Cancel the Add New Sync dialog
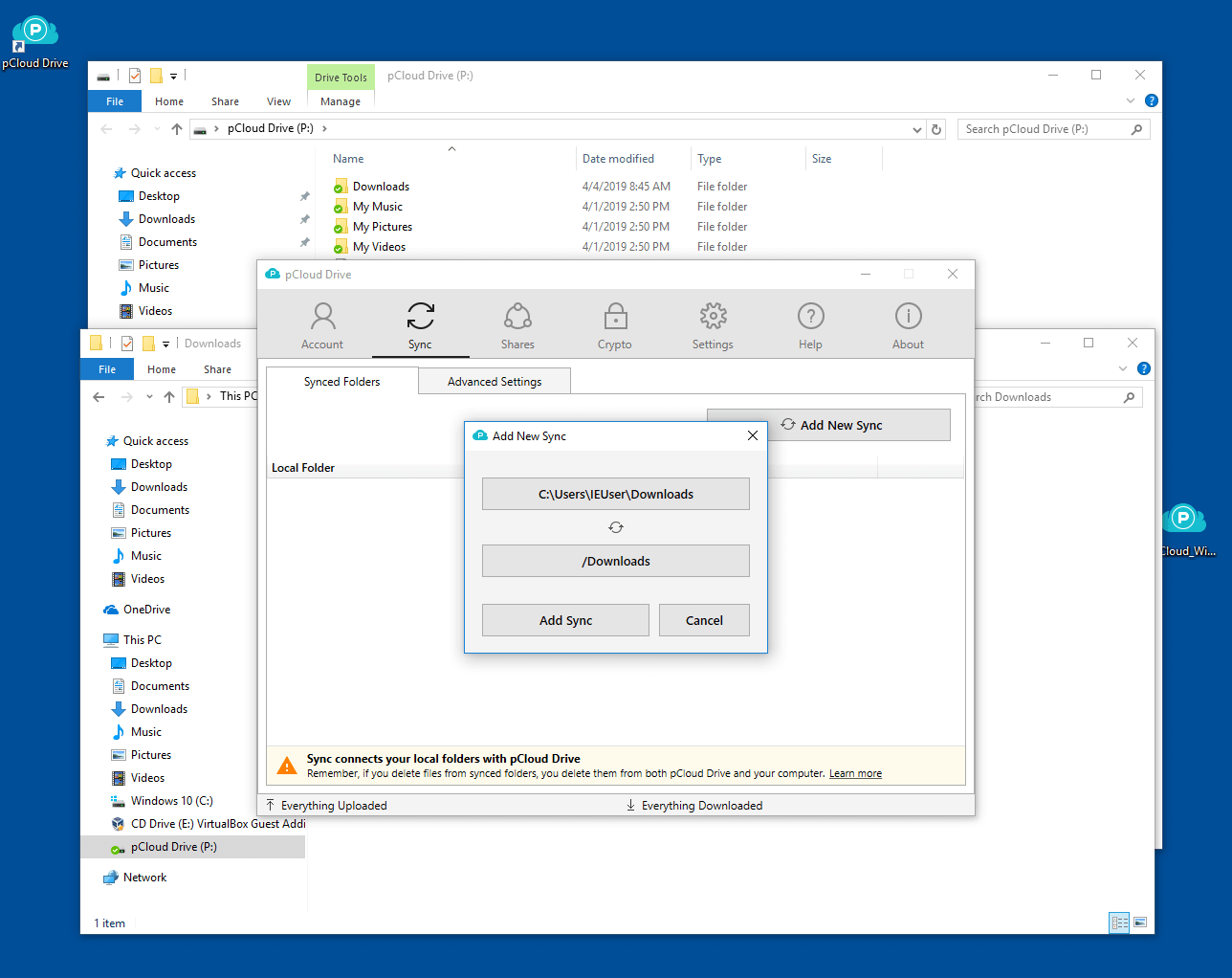Screen dimensions: 1232x978 pyautogui.click(x=704, y=620)
